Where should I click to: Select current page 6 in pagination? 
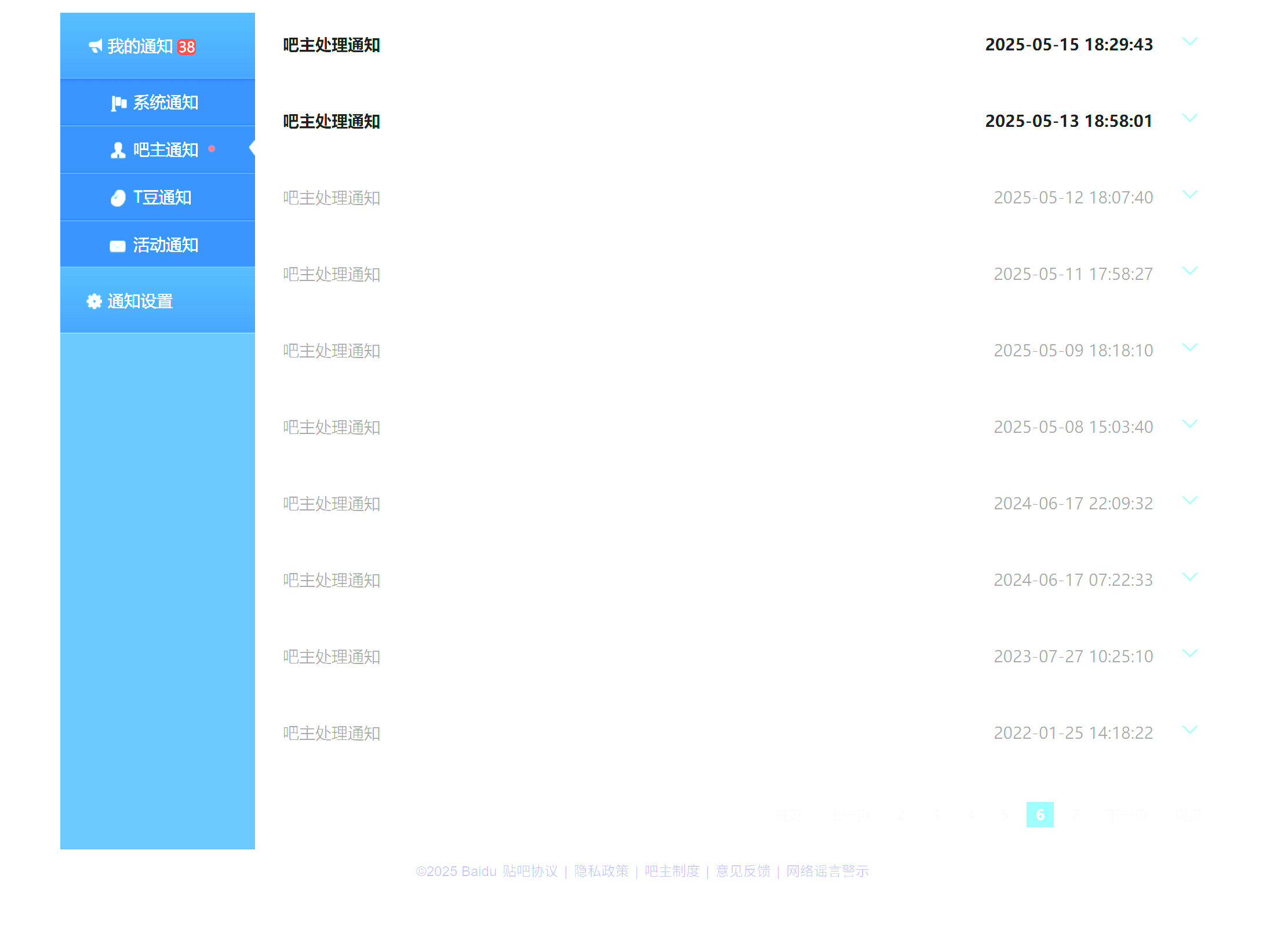click(1040, 815)
